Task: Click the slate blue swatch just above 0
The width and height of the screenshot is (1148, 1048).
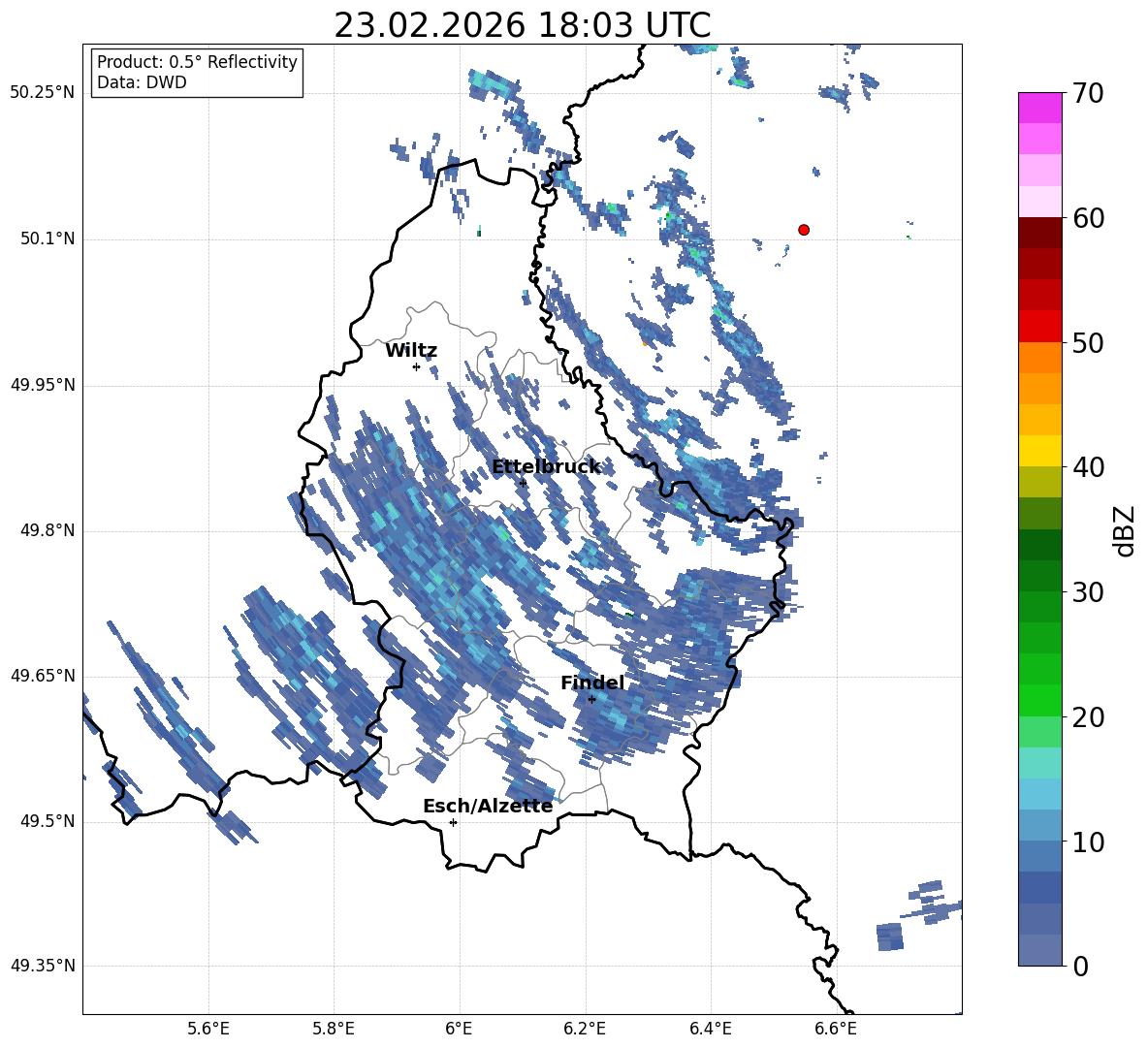Action: click(1039, 950)
